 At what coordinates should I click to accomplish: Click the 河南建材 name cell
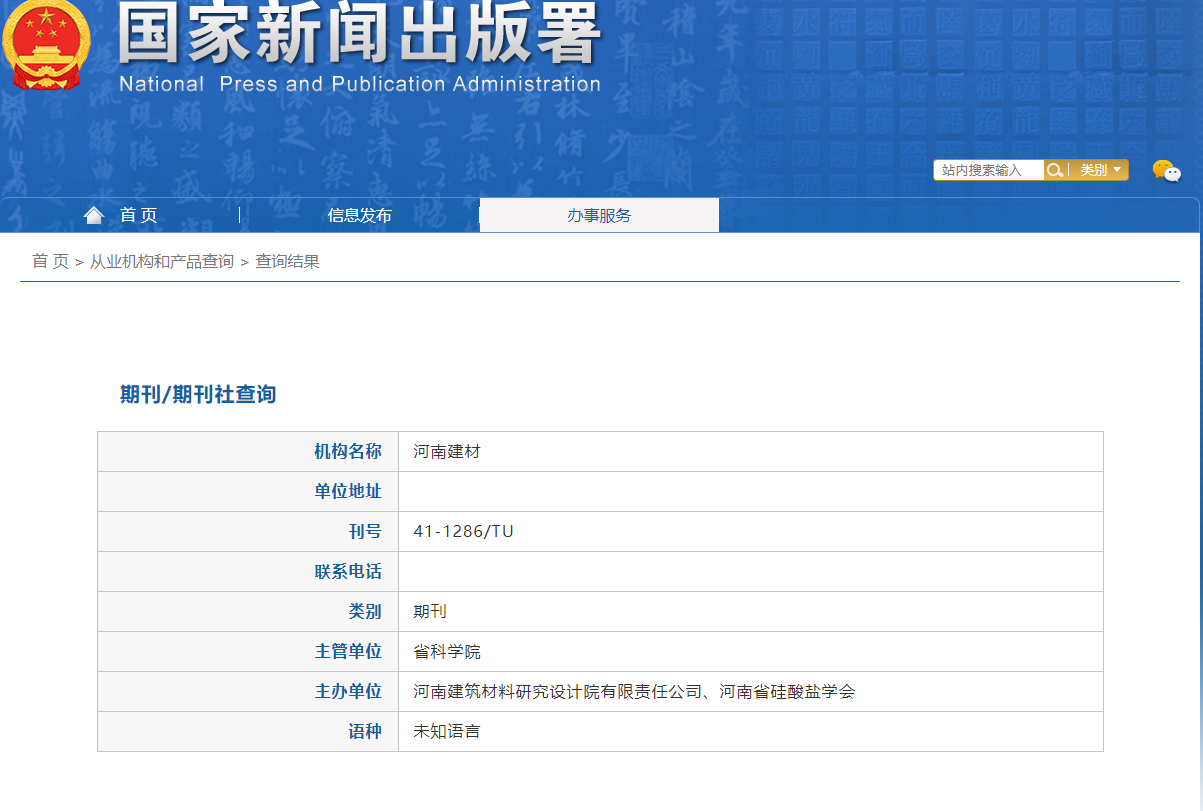[x=447, y=452]
